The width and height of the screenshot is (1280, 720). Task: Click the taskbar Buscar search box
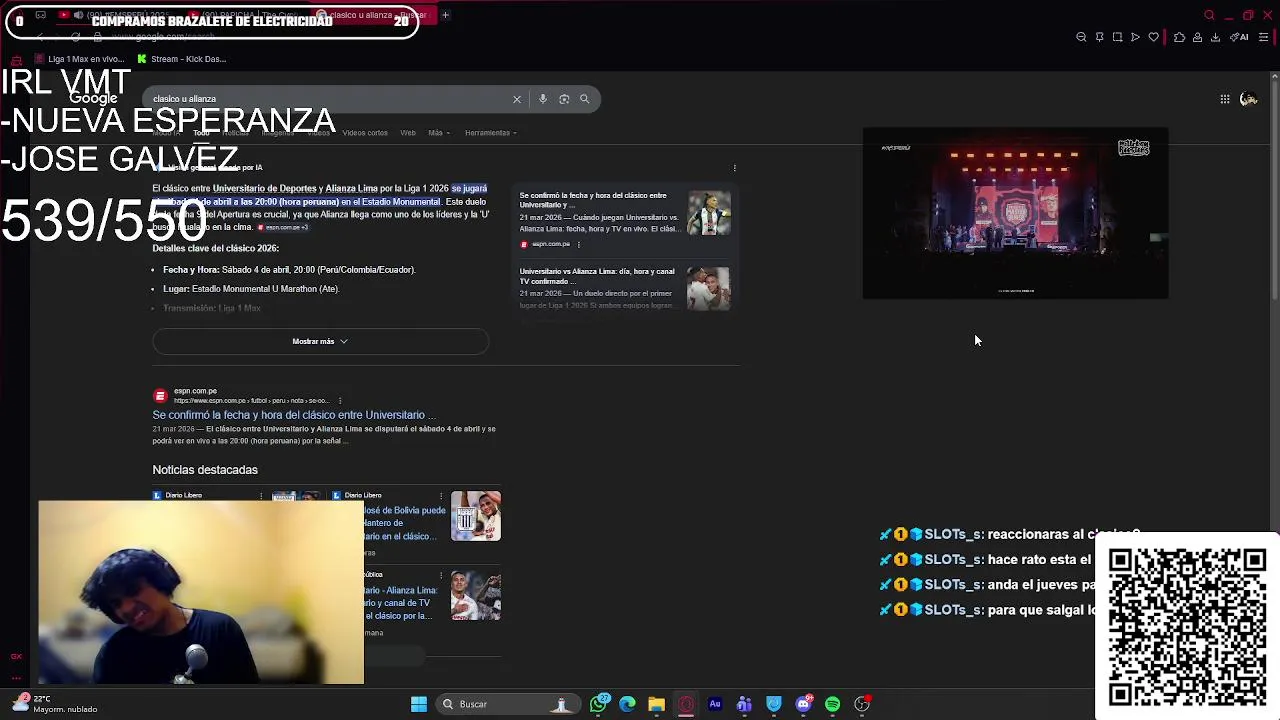[507, 704]
